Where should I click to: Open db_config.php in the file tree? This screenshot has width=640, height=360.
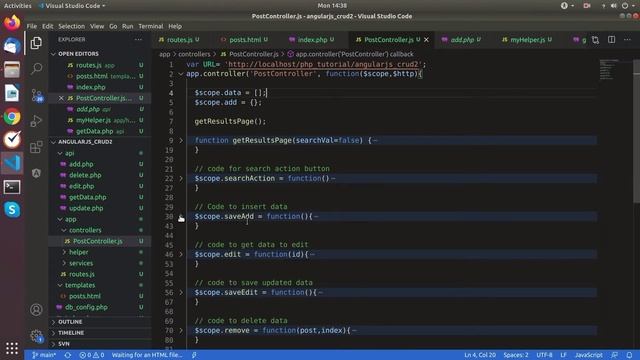pyautogui.click(x=87, y=307)
